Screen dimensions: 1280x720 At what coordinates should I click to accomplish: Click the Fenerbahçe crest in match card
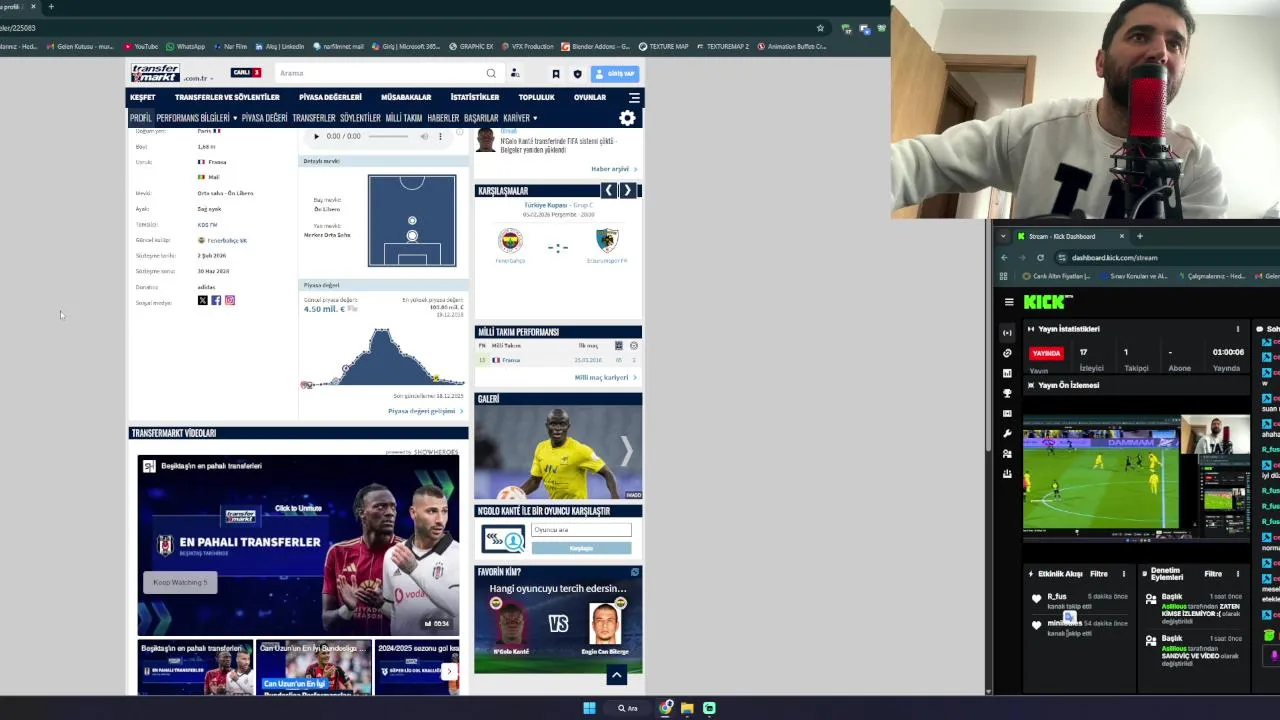click(510, 241)
